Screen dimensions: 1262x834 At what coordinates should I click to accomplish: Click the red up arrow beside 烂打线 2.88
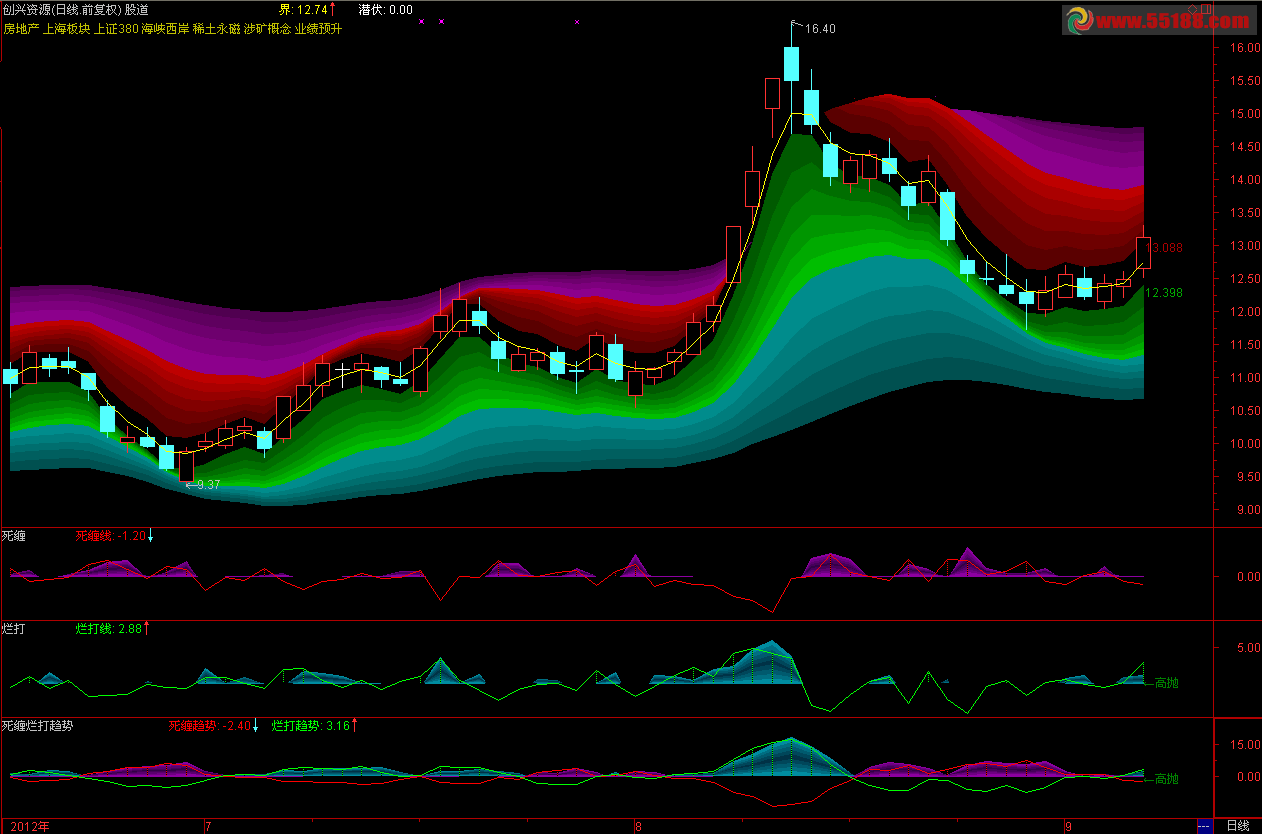[x=147, y=628]
